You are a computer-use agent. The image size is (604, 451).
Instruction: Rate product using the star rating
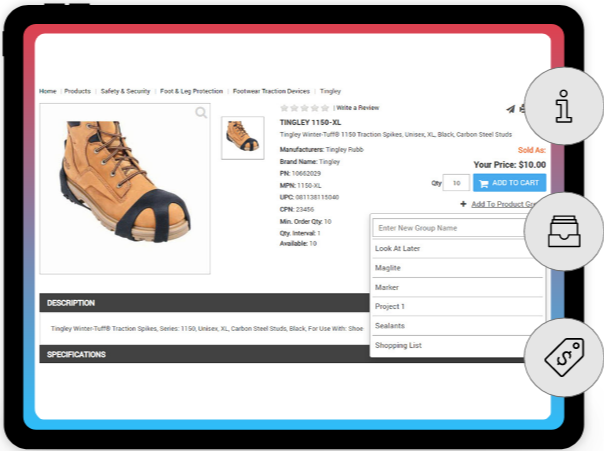pyautogui.click(x=304, y=108)
